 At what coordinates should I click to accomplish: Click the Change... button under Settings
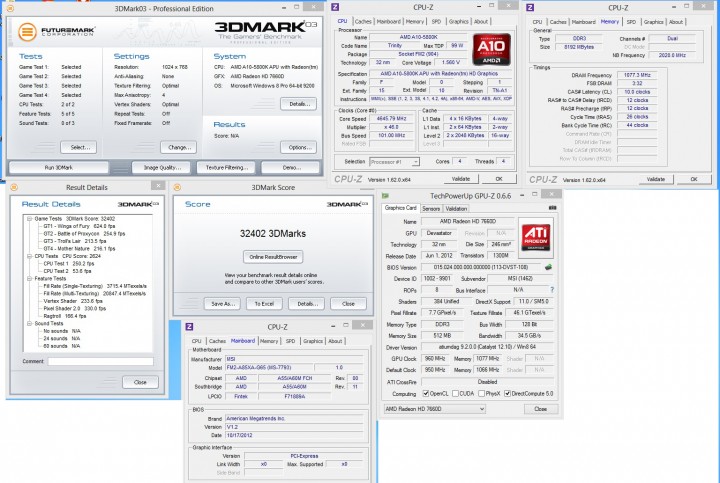[179, 147]
